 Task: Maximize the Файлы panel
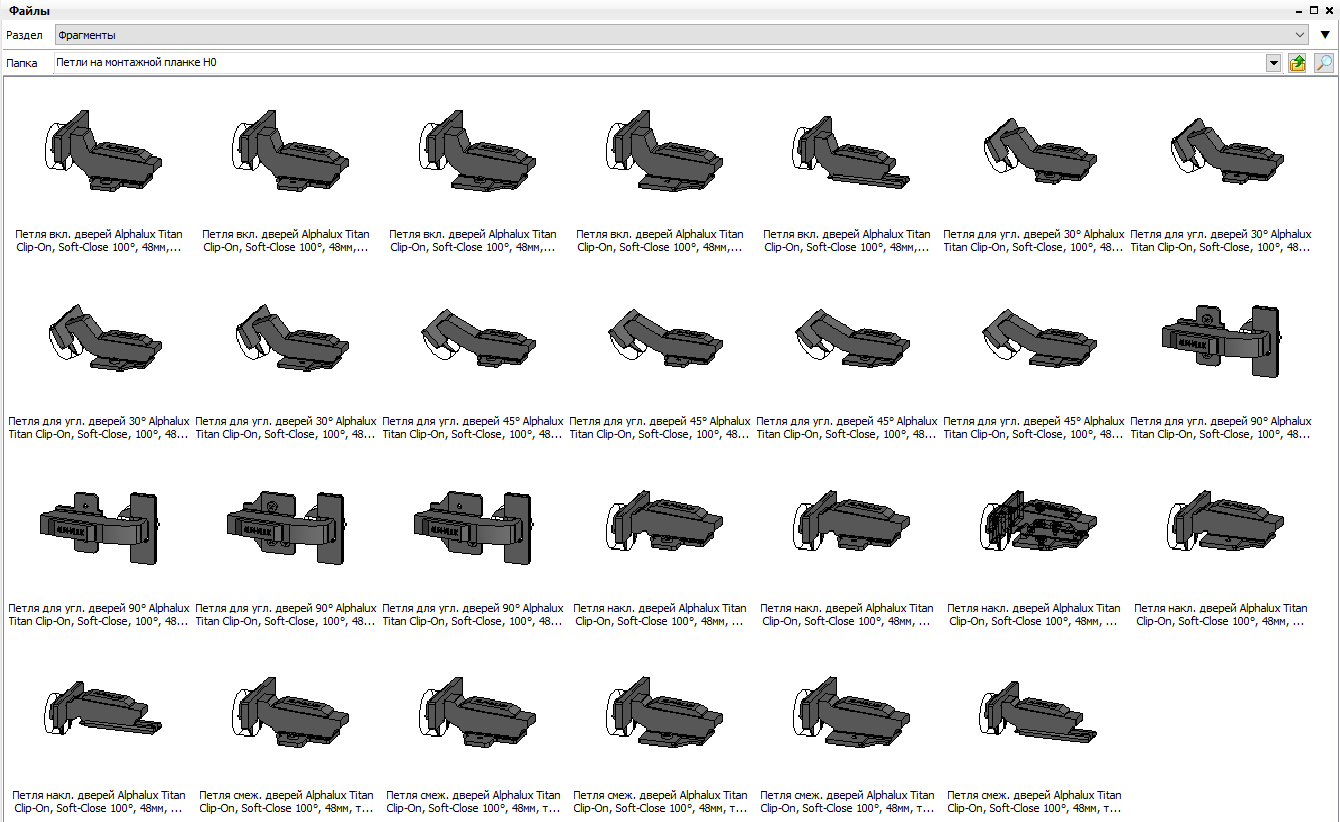point(1314,10)
